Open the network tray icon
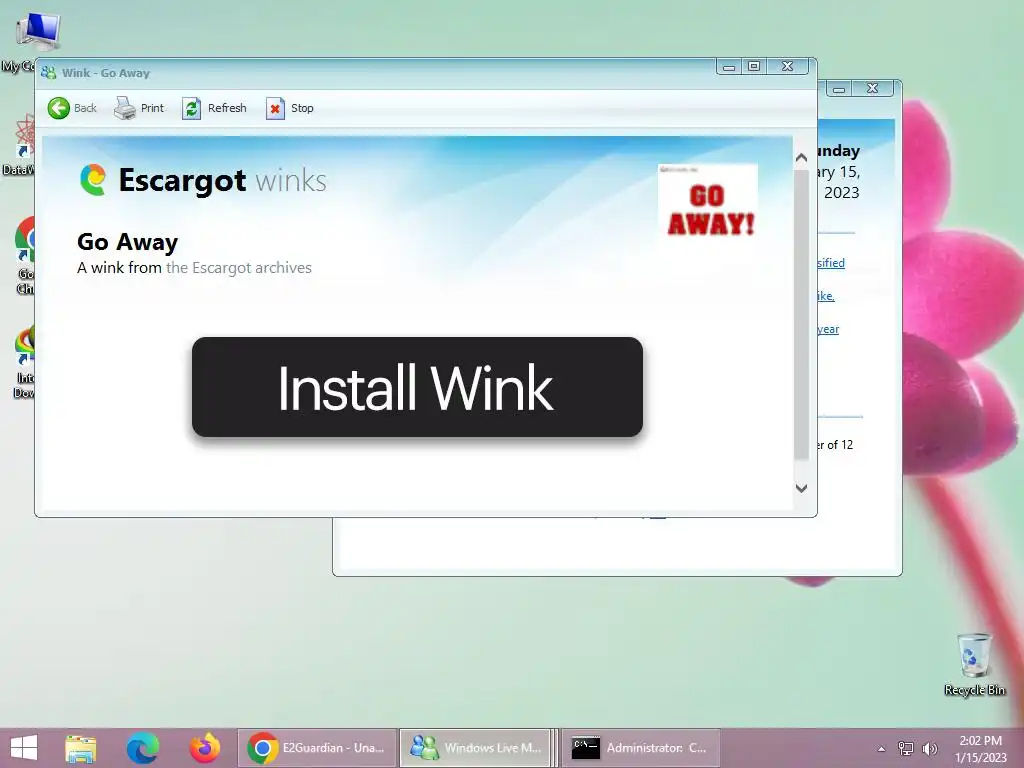1024x768 pixels. (x=906, y=748)
